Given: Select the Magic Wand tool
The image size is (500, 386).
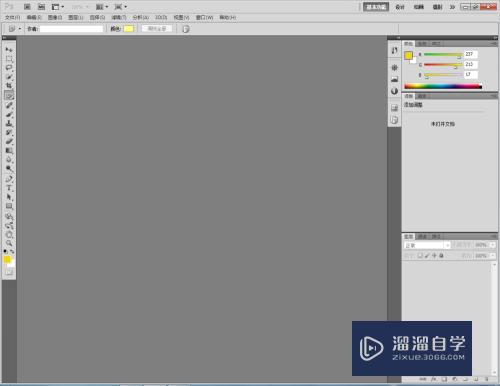Looking at the screenshot, I should click(x=9, y=77).
